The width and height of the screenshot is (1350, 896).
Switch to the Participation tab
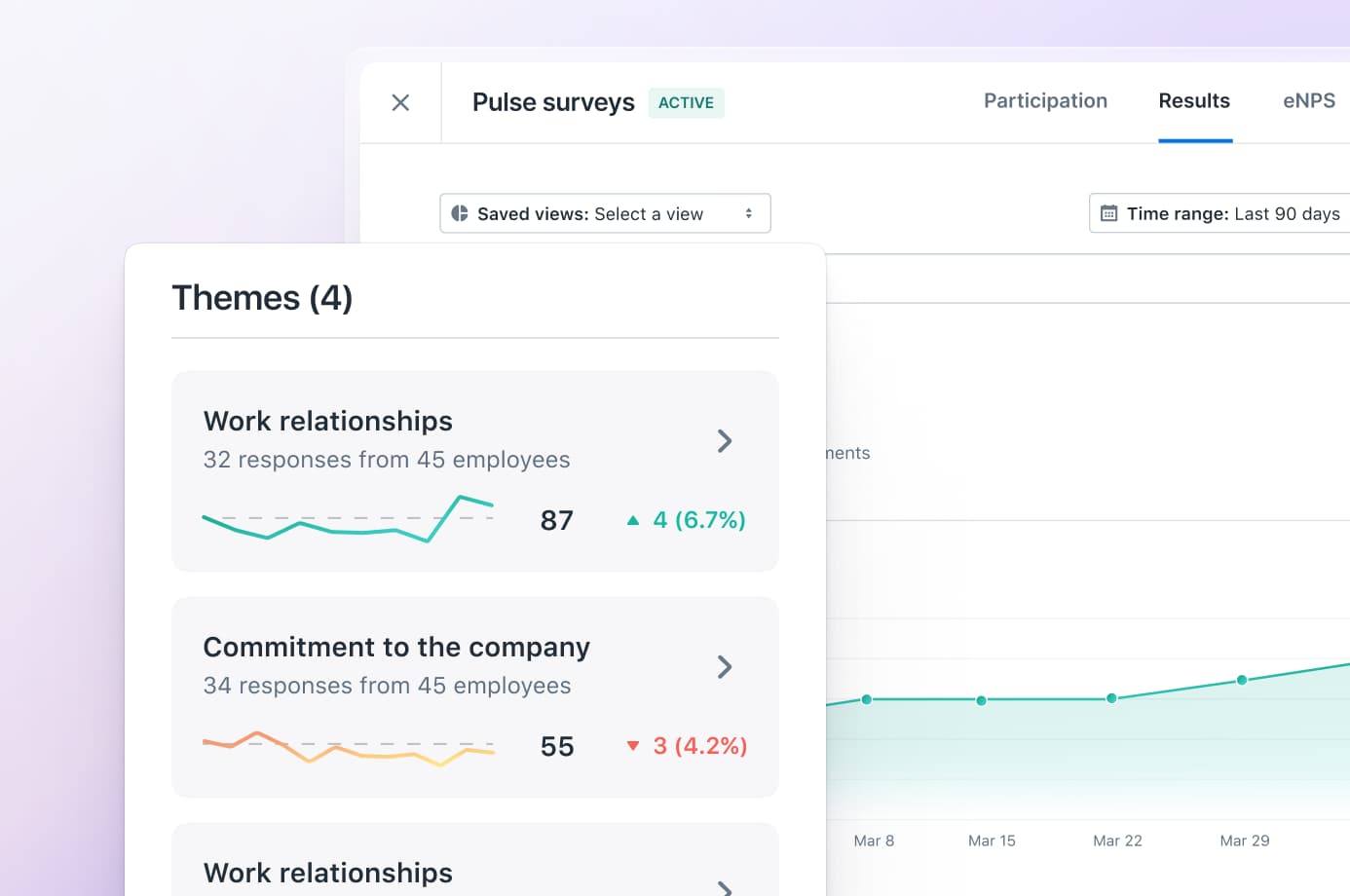coord(1045,101)
